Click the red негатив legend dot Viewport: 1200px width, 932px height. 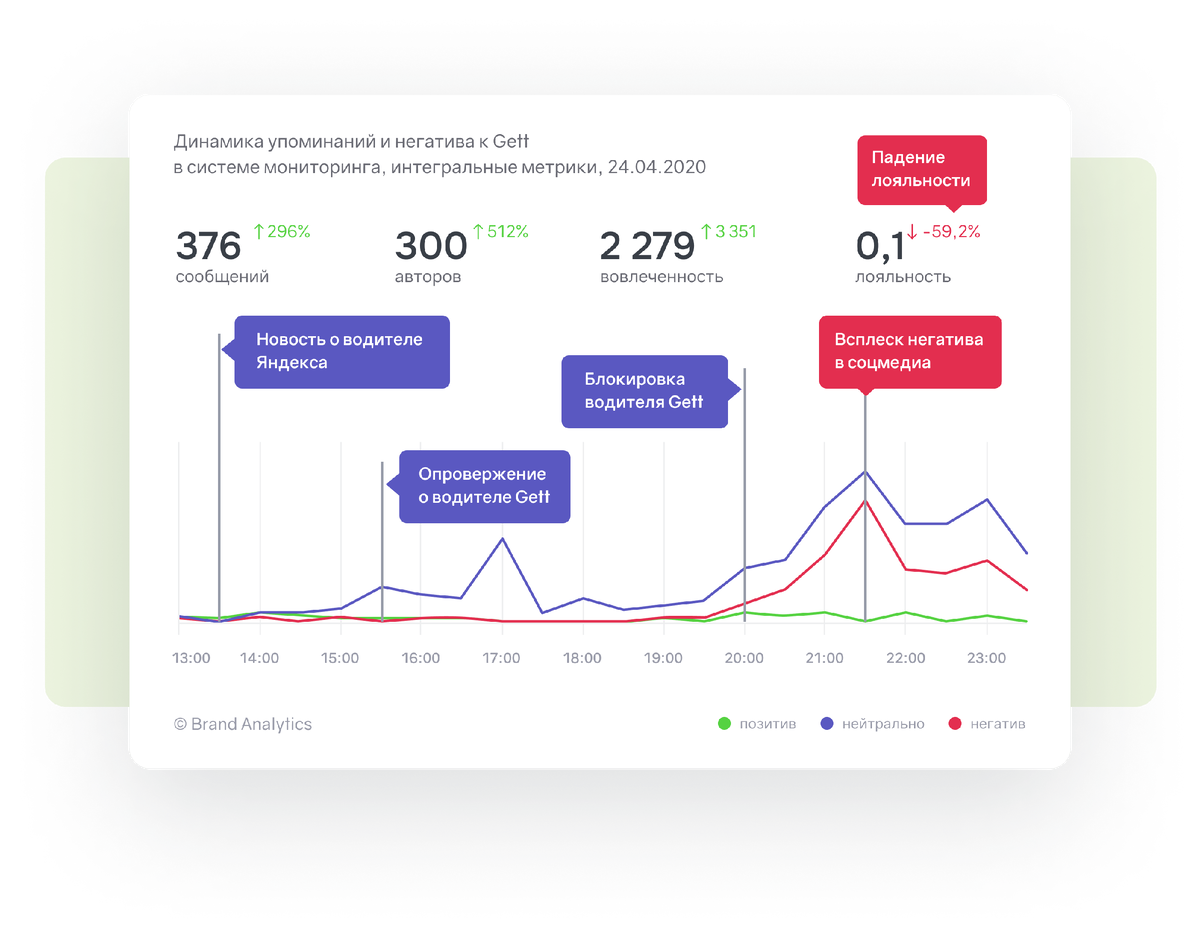click(x=955, y=724)
